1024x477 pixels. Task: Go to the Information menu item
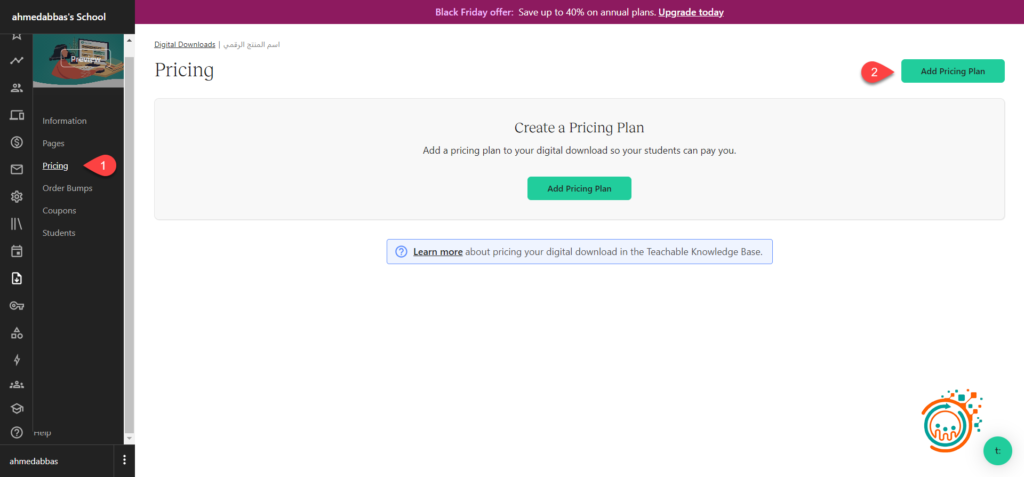(64, 121)
